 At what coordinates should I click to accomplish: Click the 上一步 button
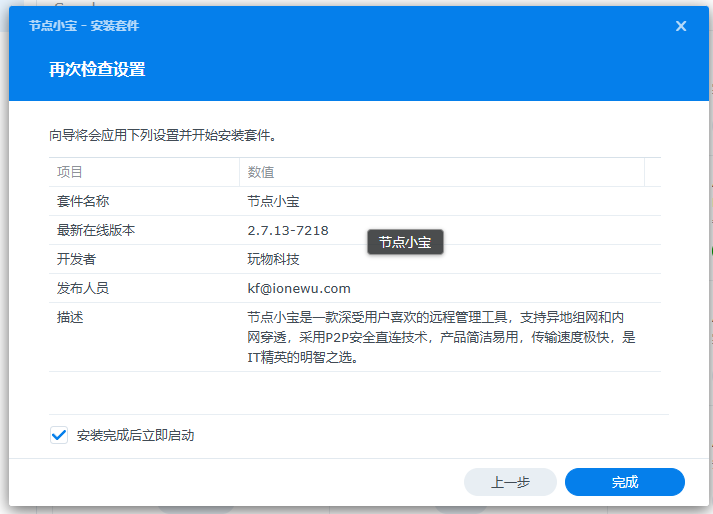510,482
